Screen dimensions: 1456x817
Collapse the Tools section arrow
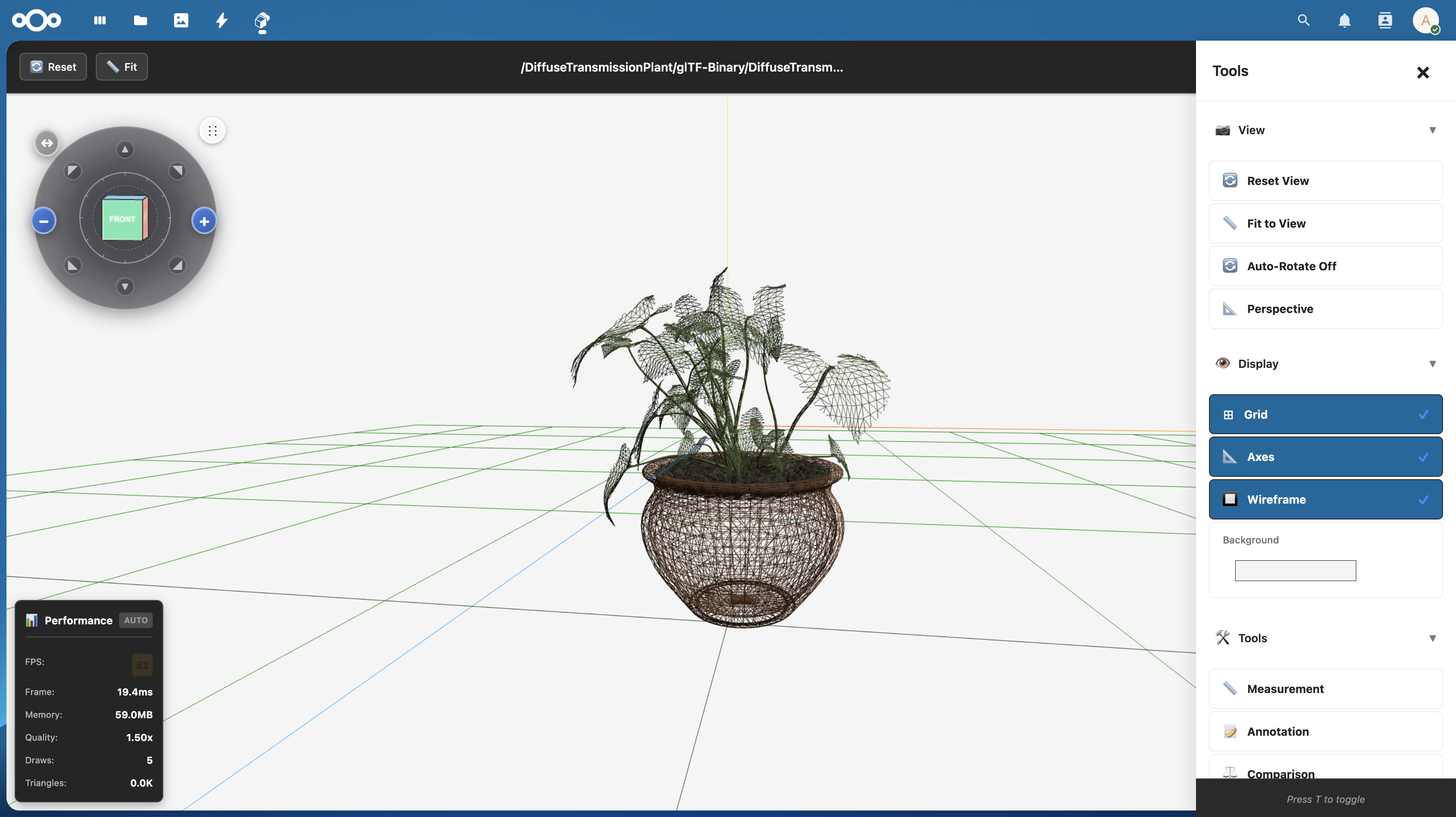tap(1432, 638)
